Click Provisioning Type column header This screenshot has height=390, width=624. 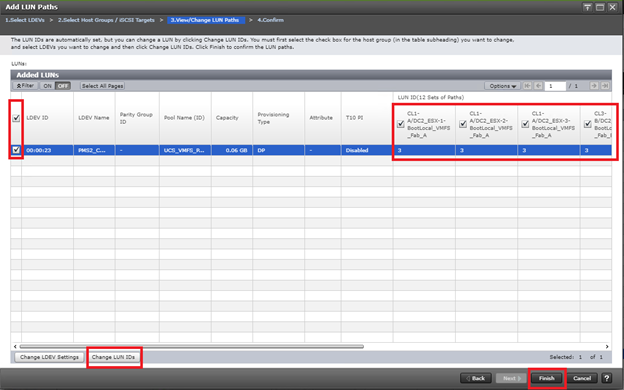279,118
